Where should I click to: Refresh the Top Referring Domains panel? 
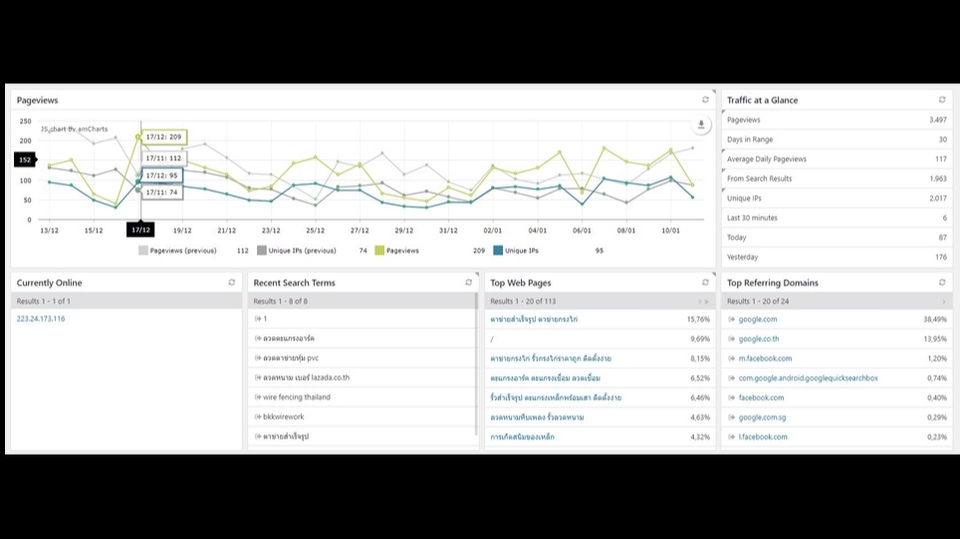coord(942,282)
